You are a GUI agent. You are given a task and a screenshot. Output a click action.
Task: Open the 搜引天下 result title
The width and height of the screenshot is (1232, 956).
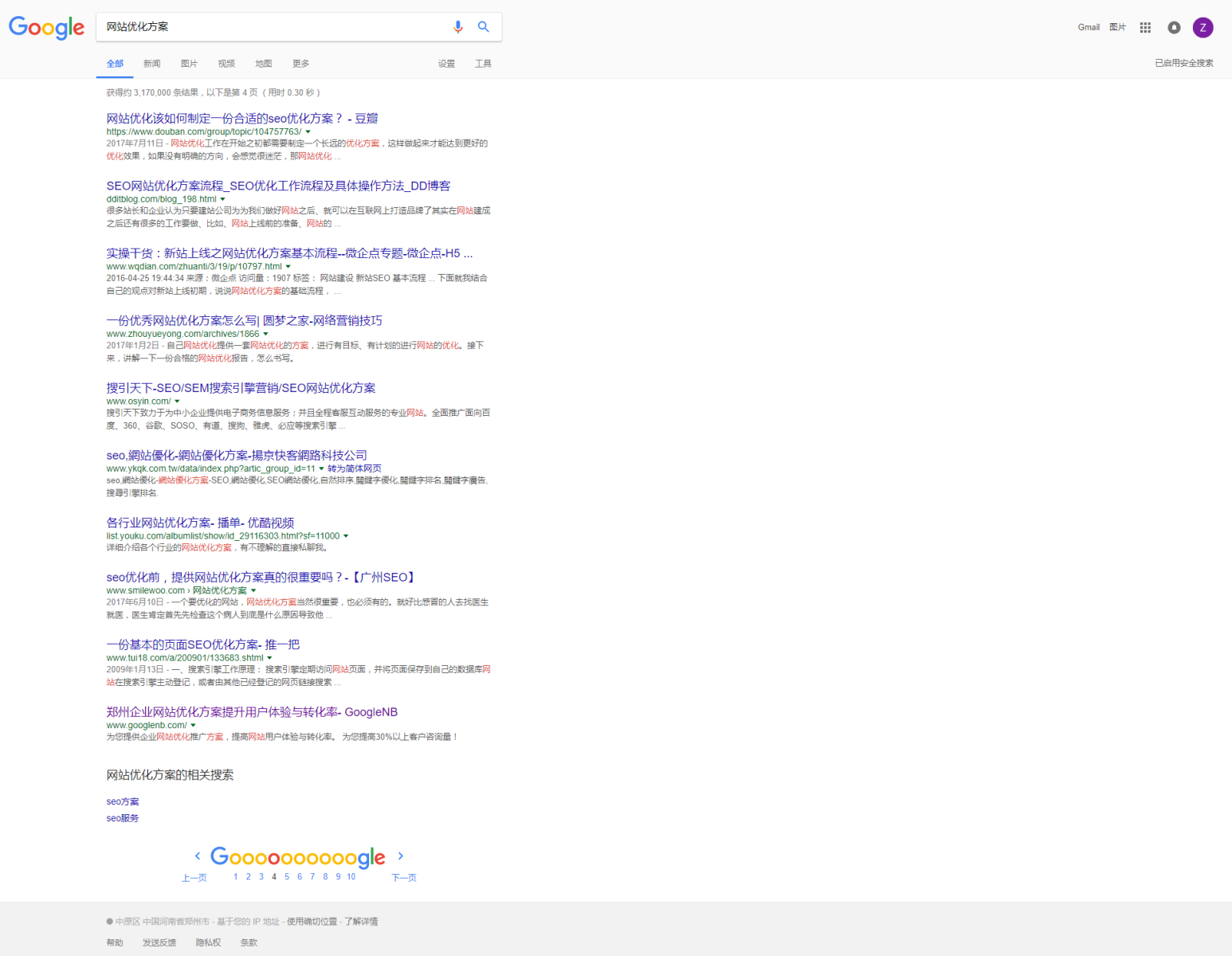241,388
